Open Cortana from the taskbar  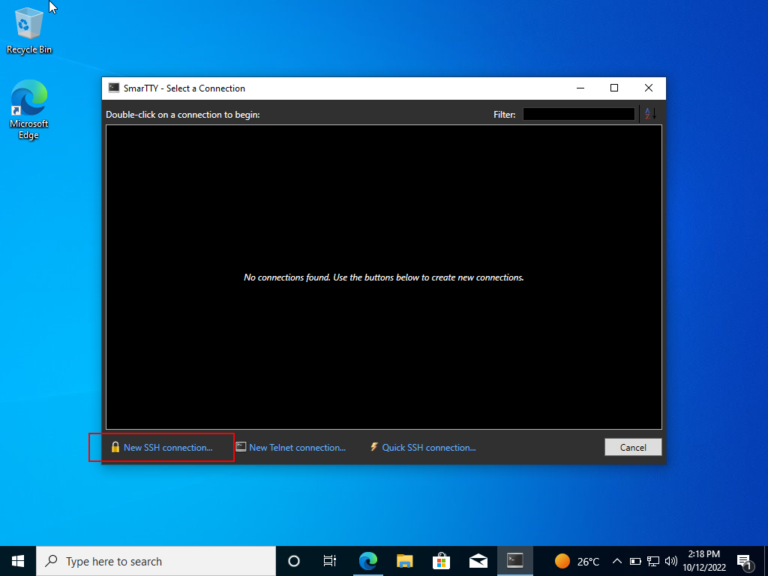tap(294, 561)
